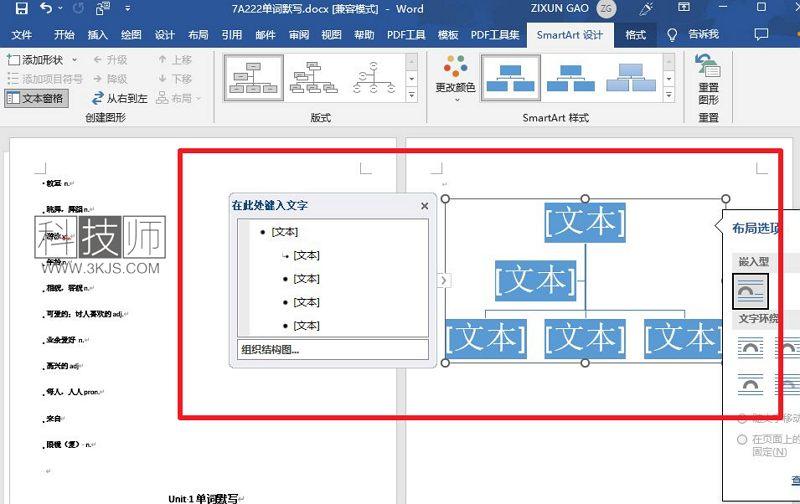The height and width of the screenshot is (504, 800).
Task: Select the first flat SmartArt style
Action: coord(510,78)
